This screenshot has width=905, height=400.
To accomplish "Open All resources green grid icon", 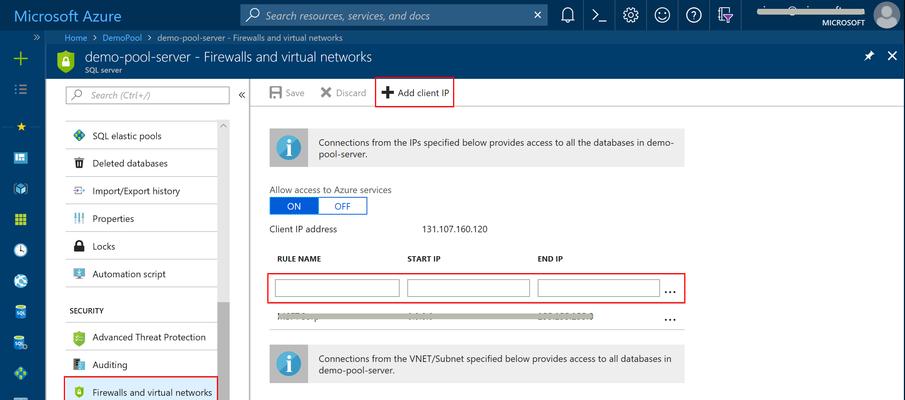I will [21, 219].
